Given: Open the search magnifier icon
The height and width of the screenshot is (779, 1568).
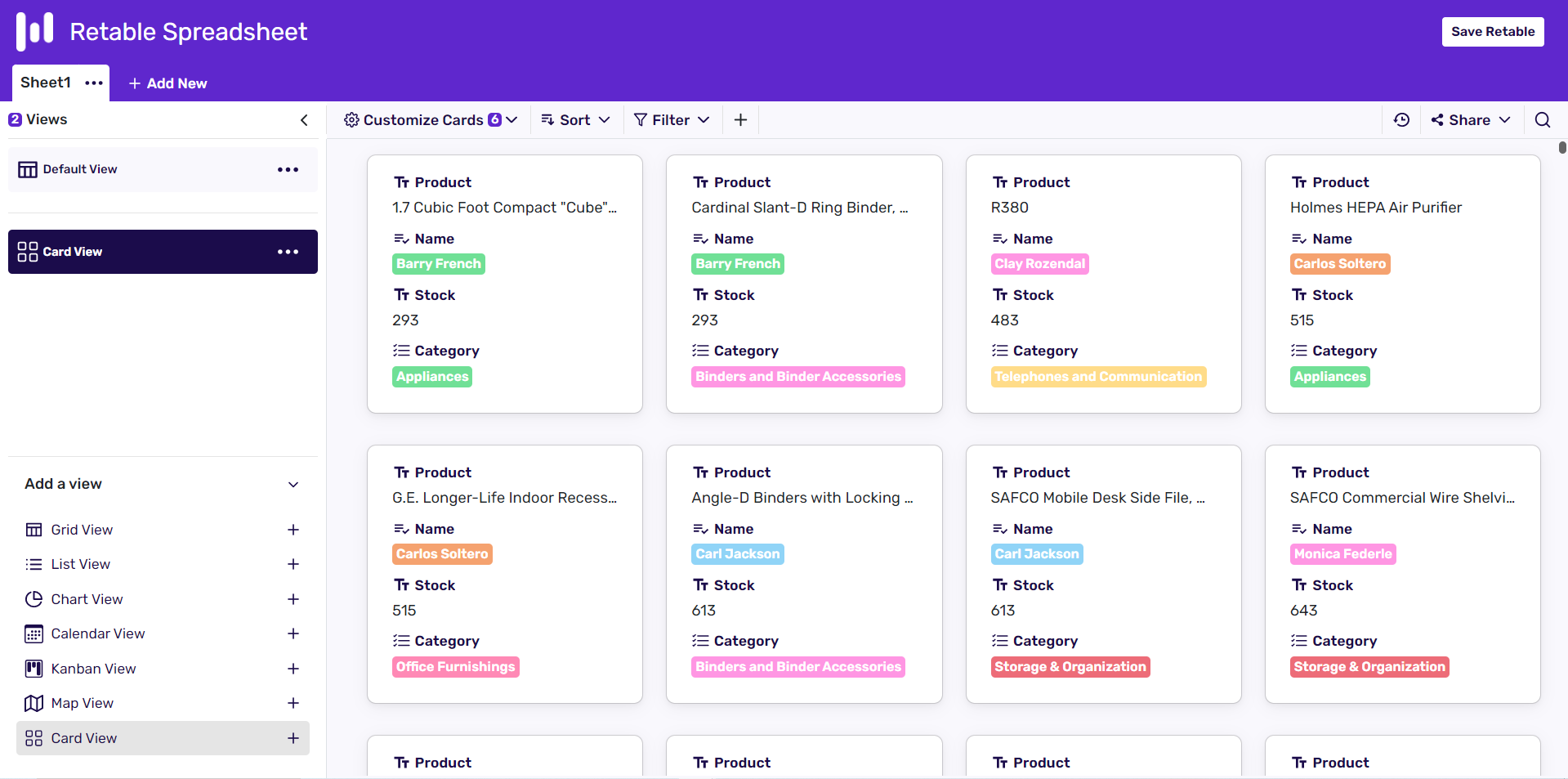Looking at the screenshot, I should pyautogui.click(x=1542, y=120).
